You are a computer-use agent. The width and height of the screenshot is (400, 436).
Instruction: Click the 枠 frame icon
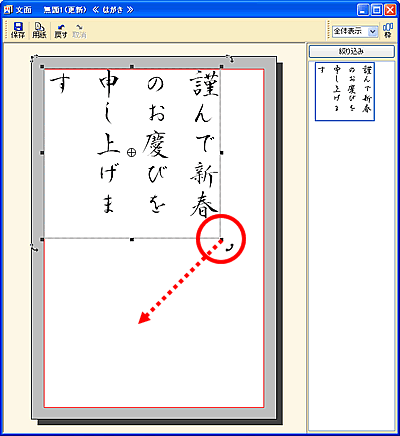[x=388, y=30]
